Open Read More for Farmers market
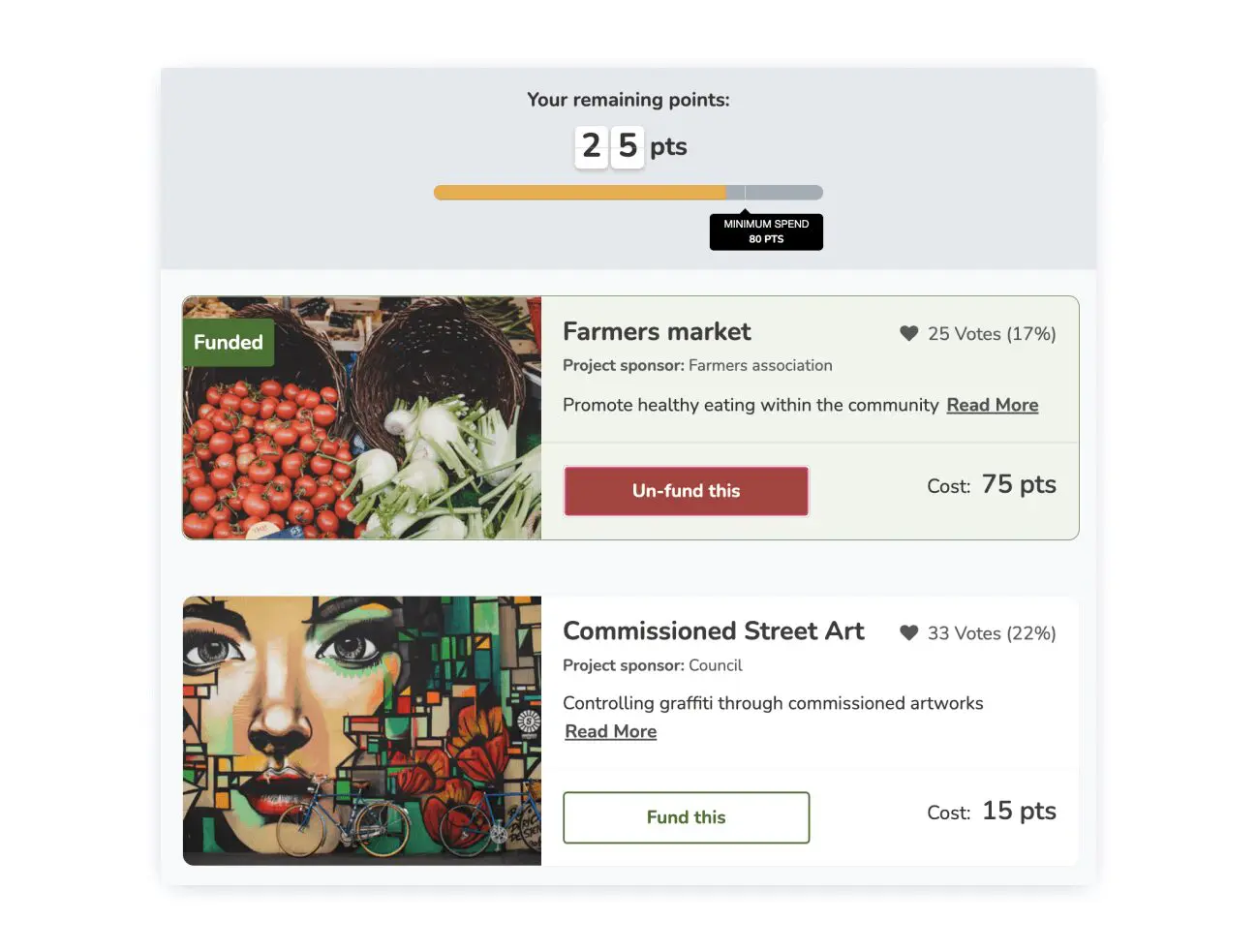 point(992,405)
